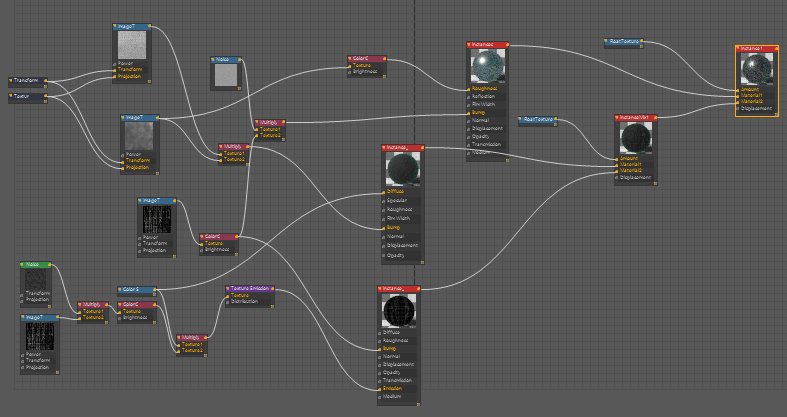Click the blue Noise node's preview thumbnail
The image size is (787, 417).
[x=226, y=75]
